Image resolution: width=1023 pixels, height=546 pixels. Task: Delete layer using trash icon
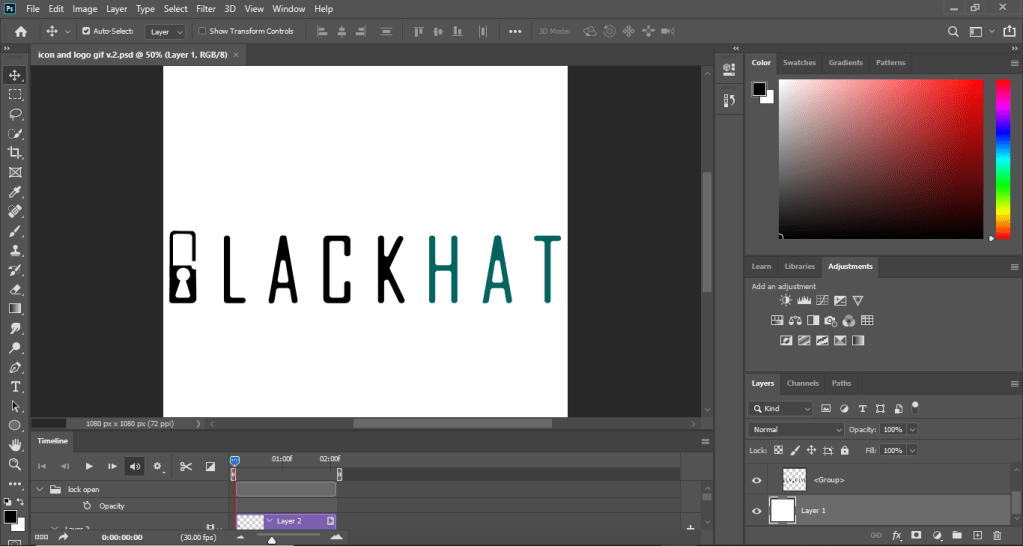pyautogui.click(x=999, y=536)
